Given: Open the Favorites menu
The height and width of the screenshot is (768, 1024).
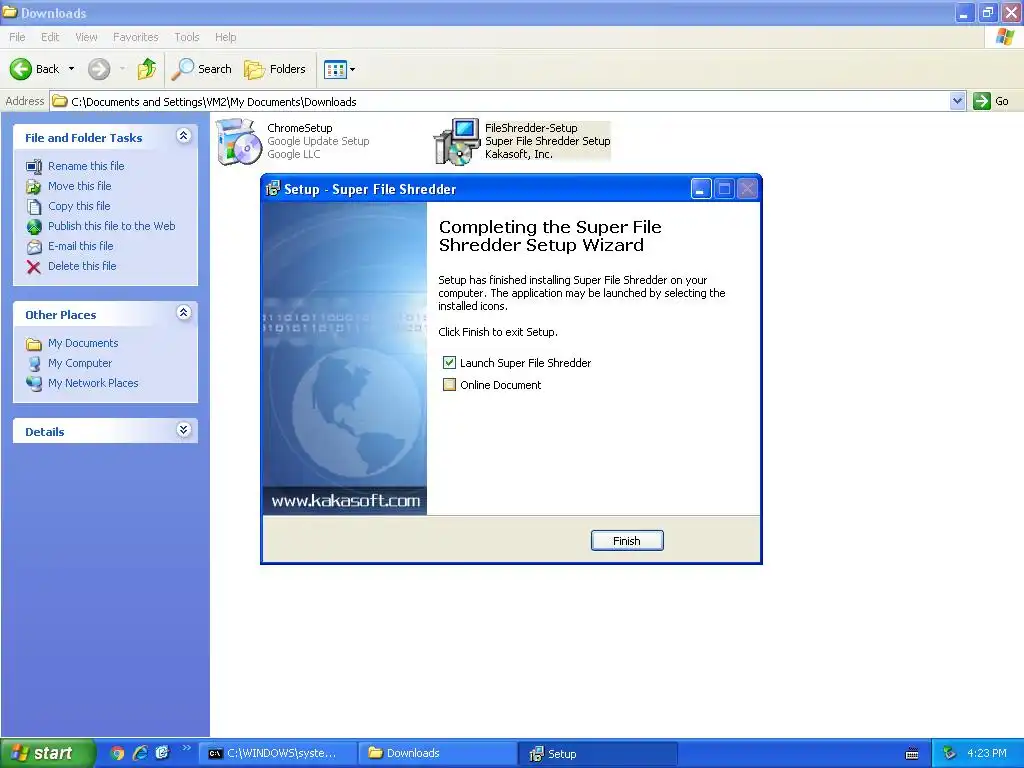Looking at the screenshot, I should (135, 37).
